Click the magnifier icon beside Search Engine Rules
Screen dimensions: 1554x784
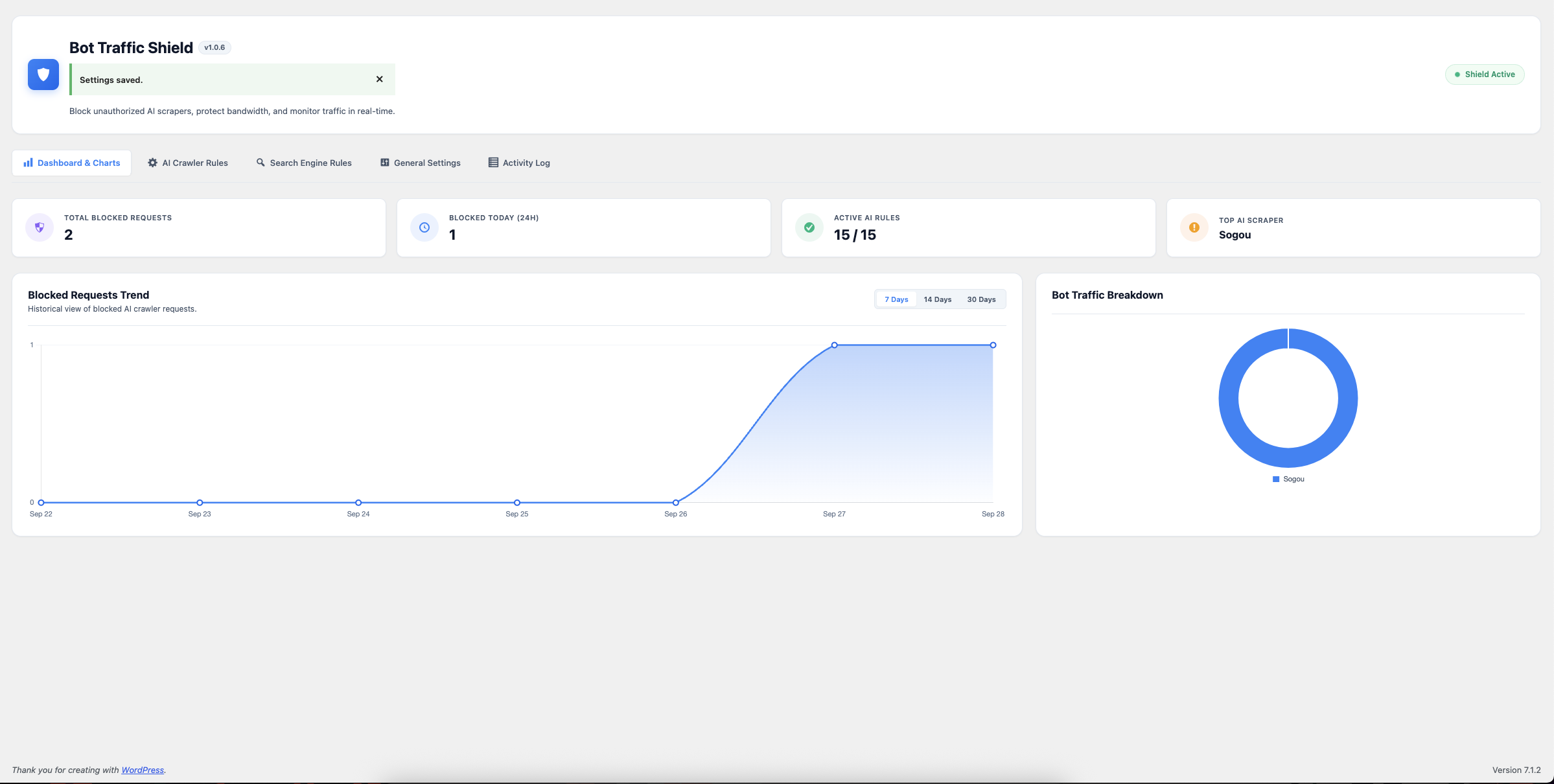pyautogui.click(x=261, y=163)
